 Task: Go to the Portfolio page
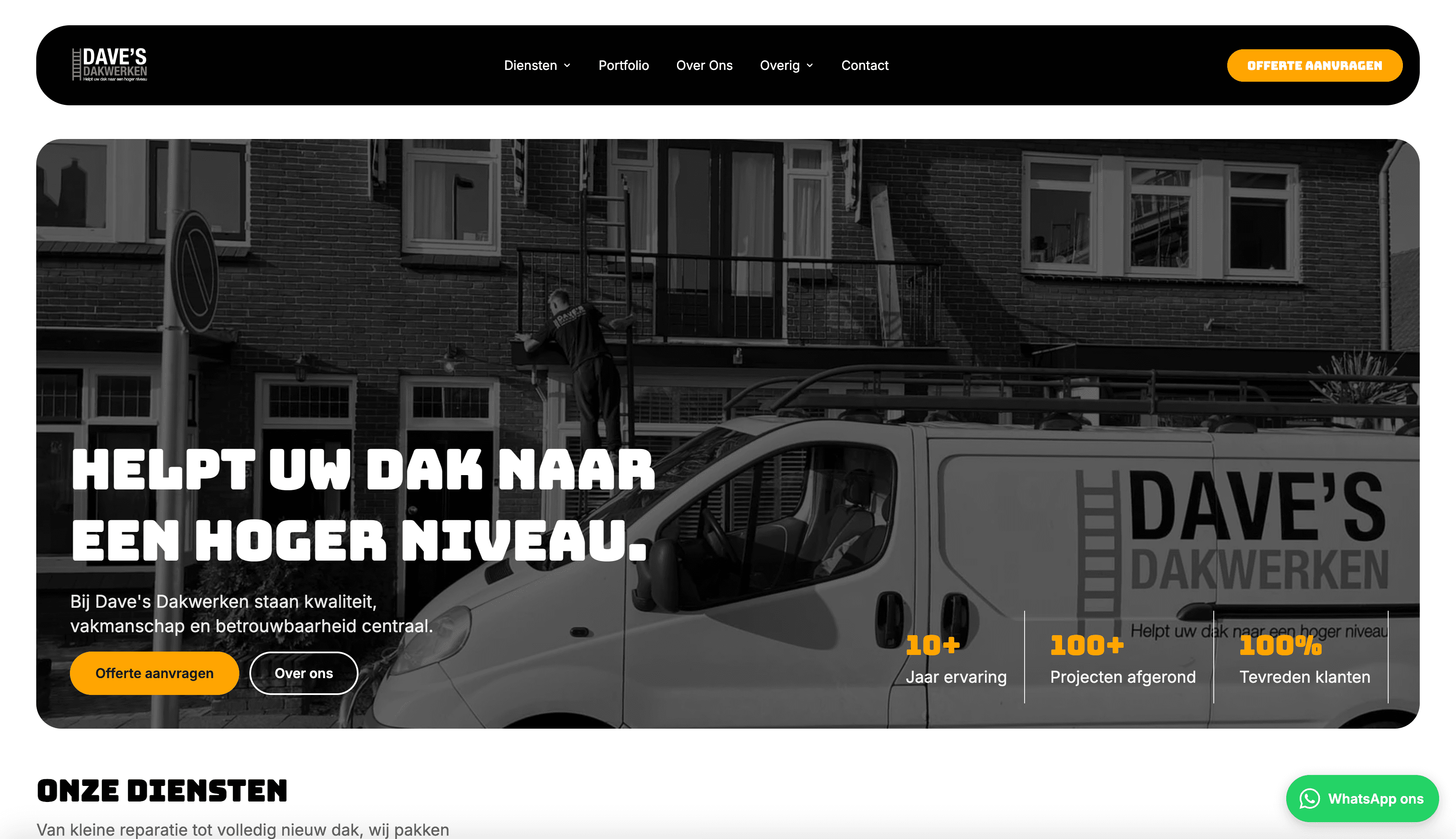click(x=624, y=66)
